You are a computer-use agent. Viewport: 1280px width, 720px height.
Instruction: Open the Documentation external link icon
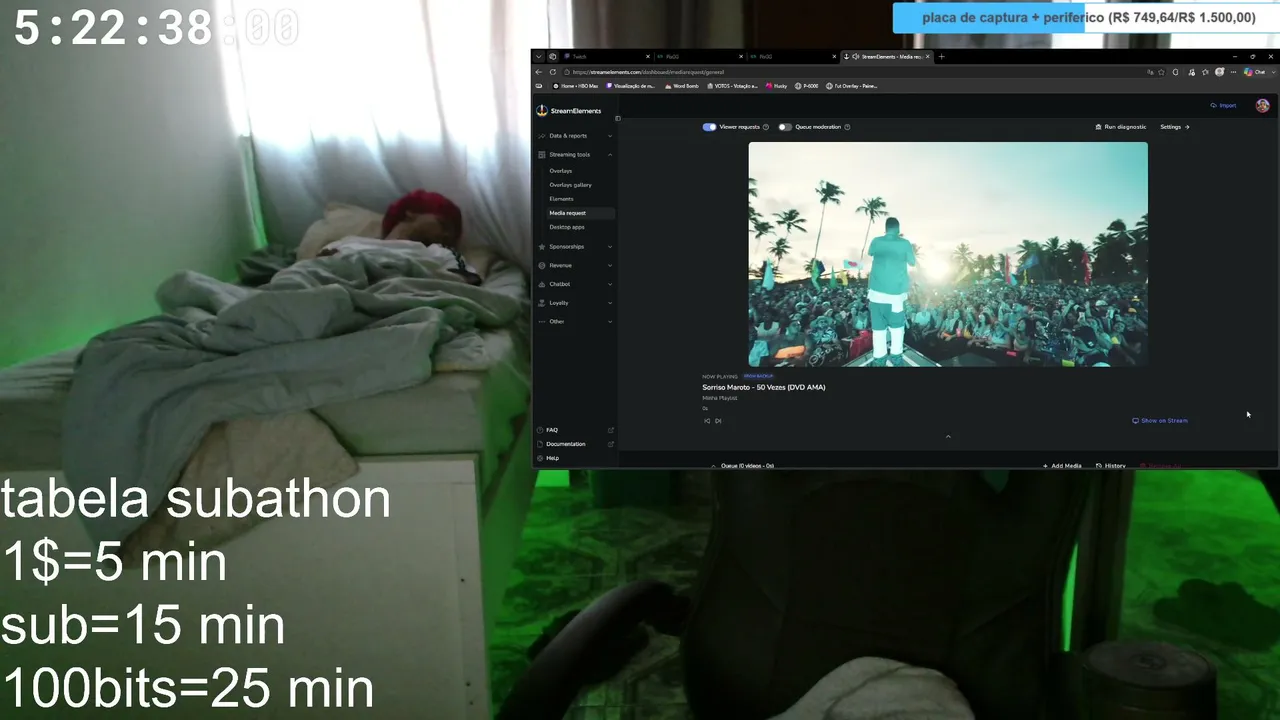tap(611, 444)
